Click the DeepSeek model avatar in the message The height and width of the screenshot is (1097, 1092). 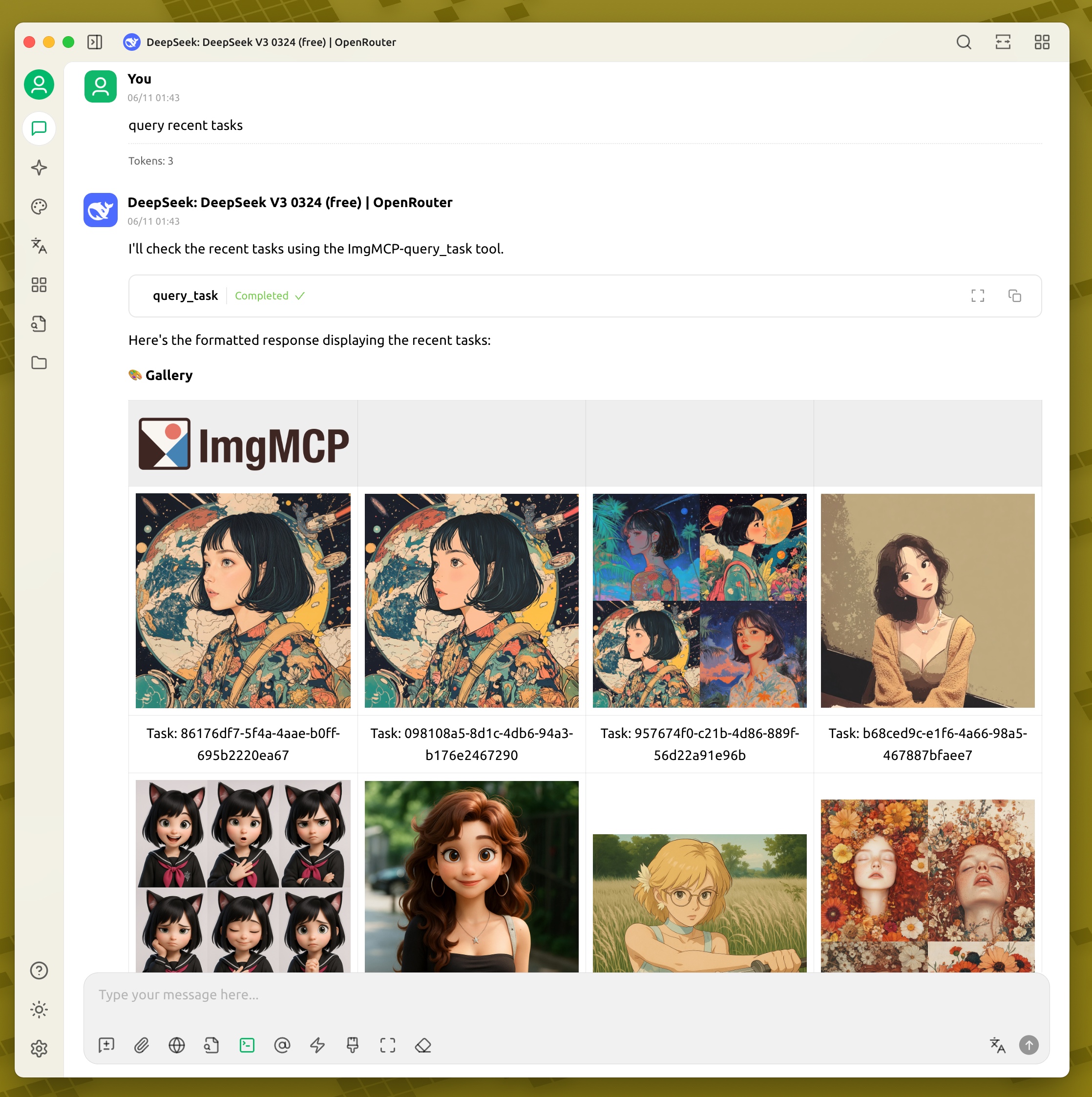[101, 210]
